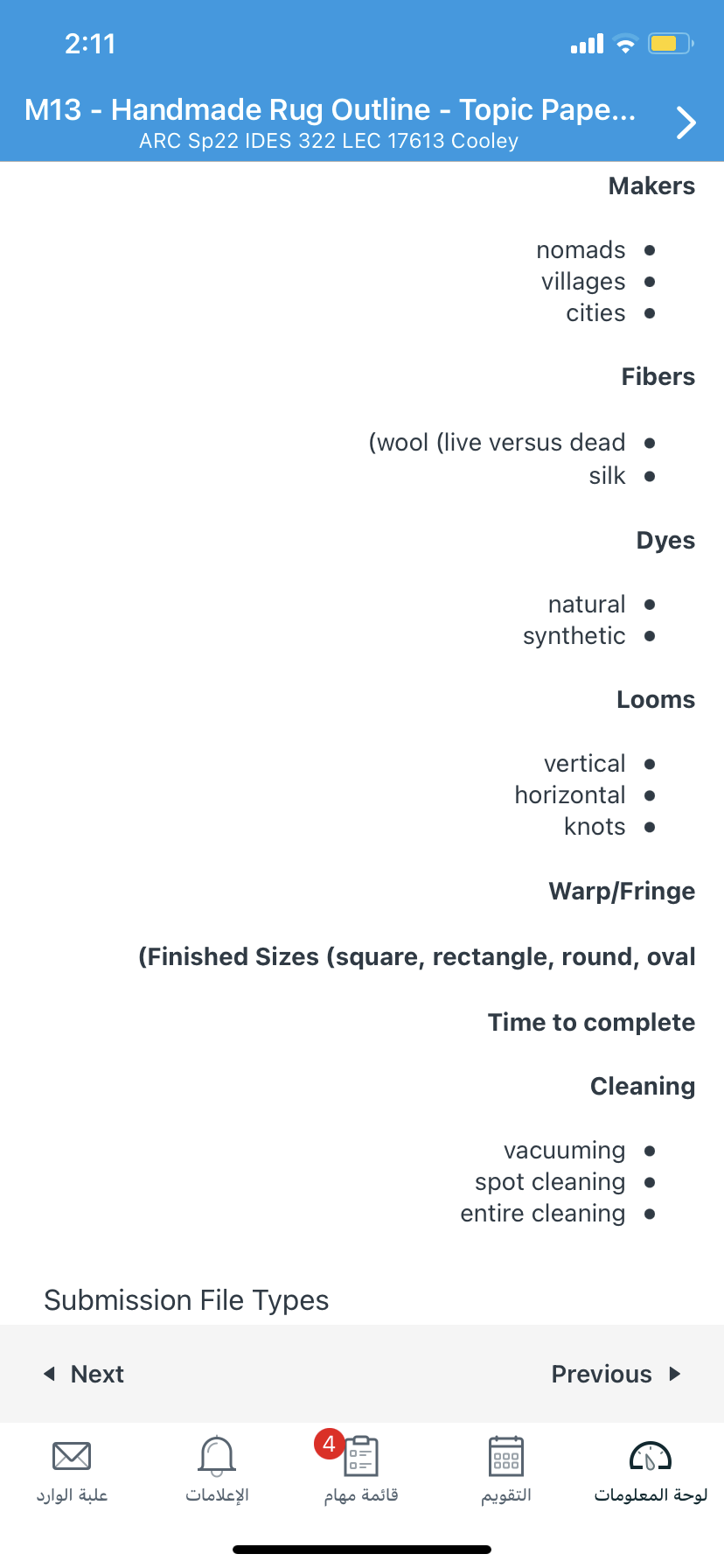Tap the Wi-Fi icon in status bar
Screen dimensions: 724x1568
click(625, 43)
